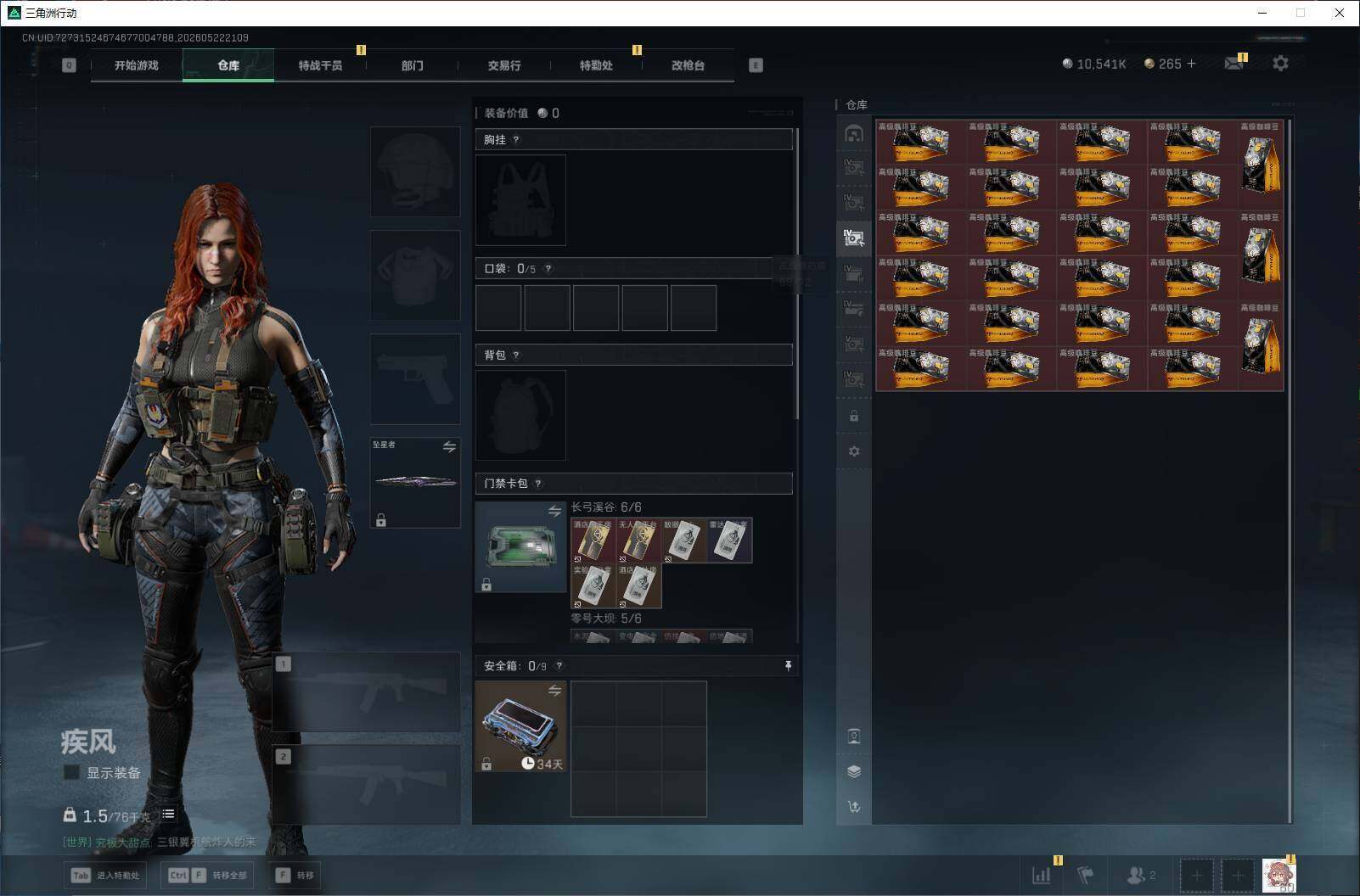Select the 坠星者 melee weapon slot

coord(415,482)
